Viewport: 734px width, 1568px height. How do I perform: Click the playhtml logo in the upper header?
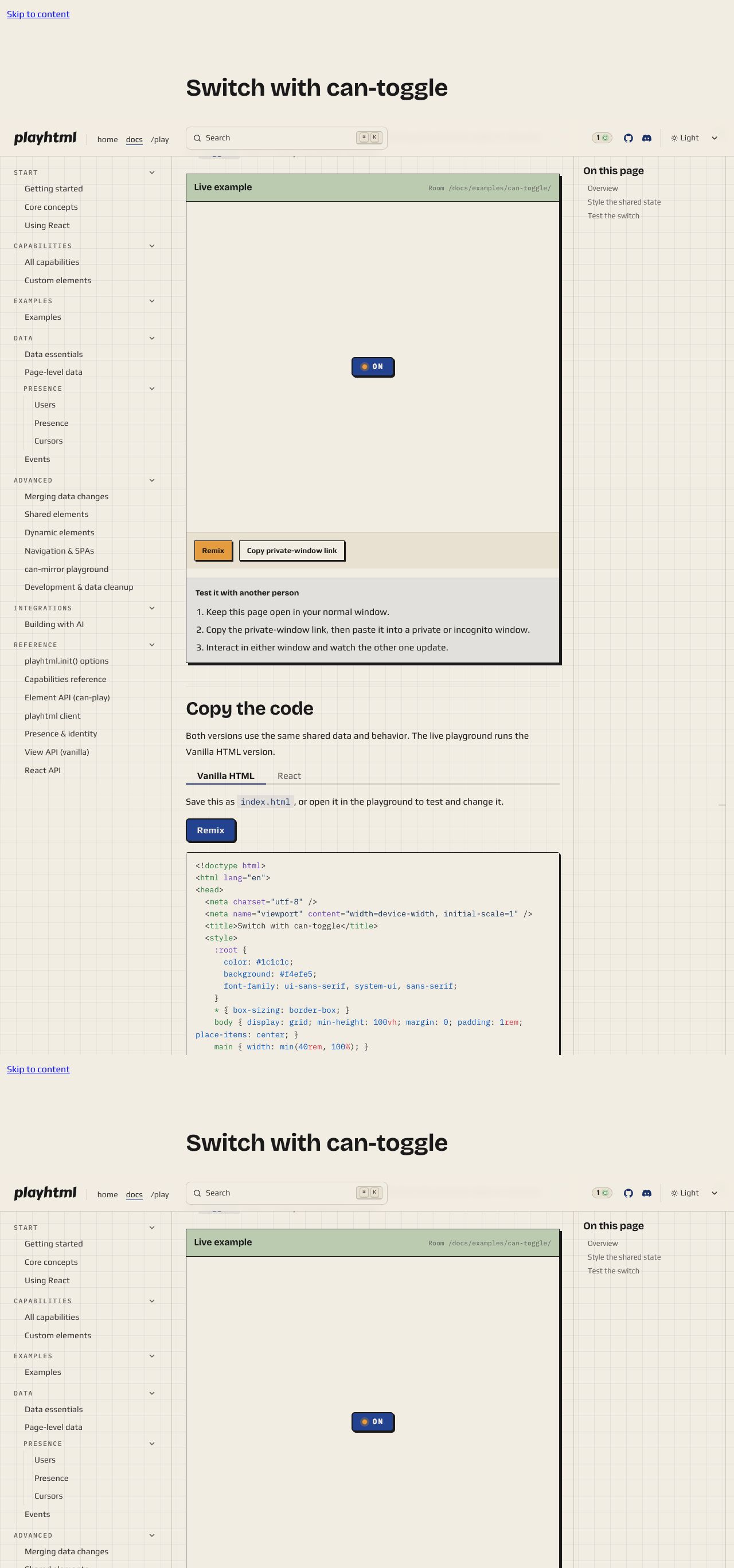[45, 138]
